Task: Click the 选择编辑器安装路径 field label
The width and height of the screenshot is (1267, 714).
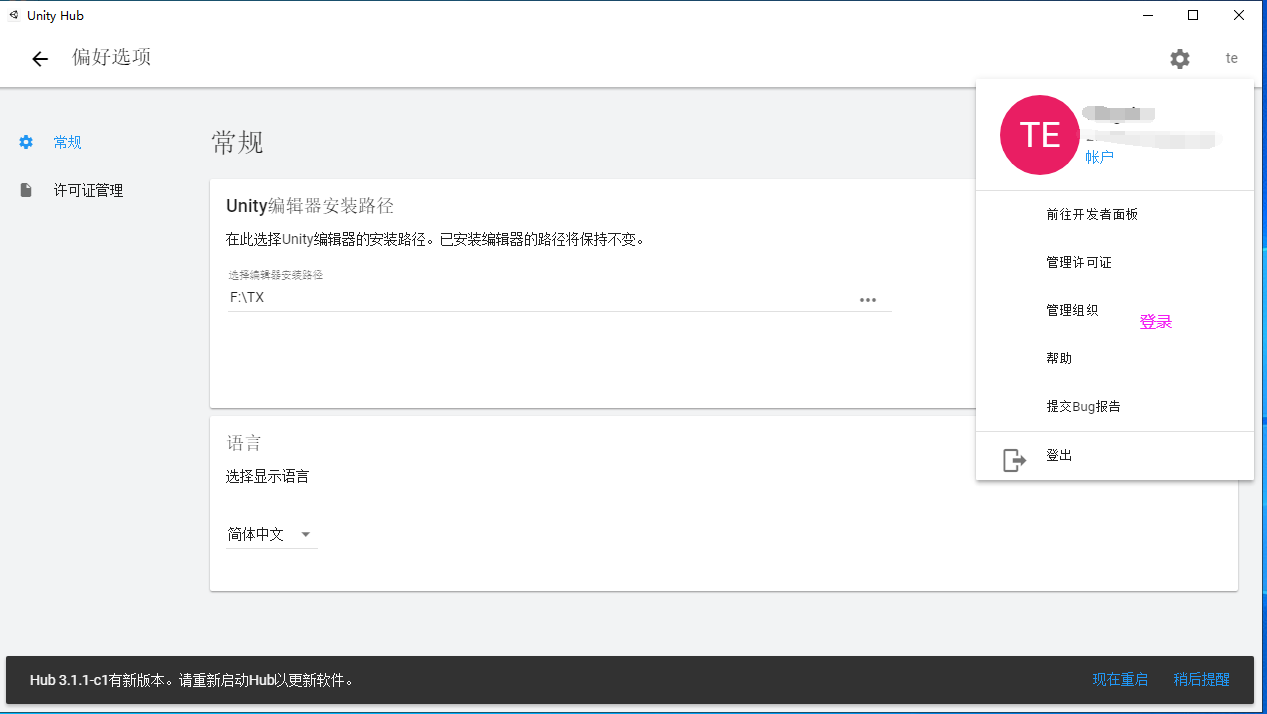Action: click(x=276, y=274)
